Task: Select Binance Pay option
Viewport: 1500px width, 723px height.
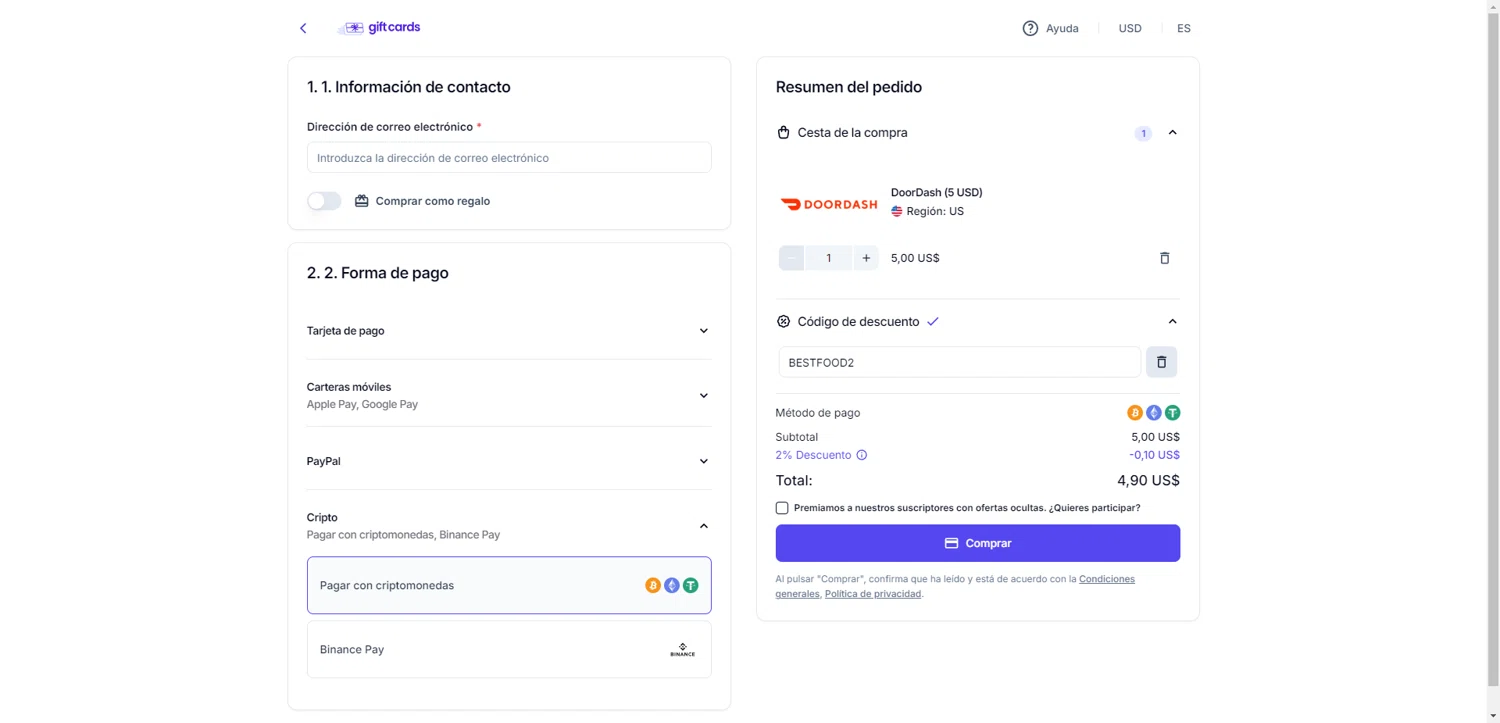Action: [509, 649]
